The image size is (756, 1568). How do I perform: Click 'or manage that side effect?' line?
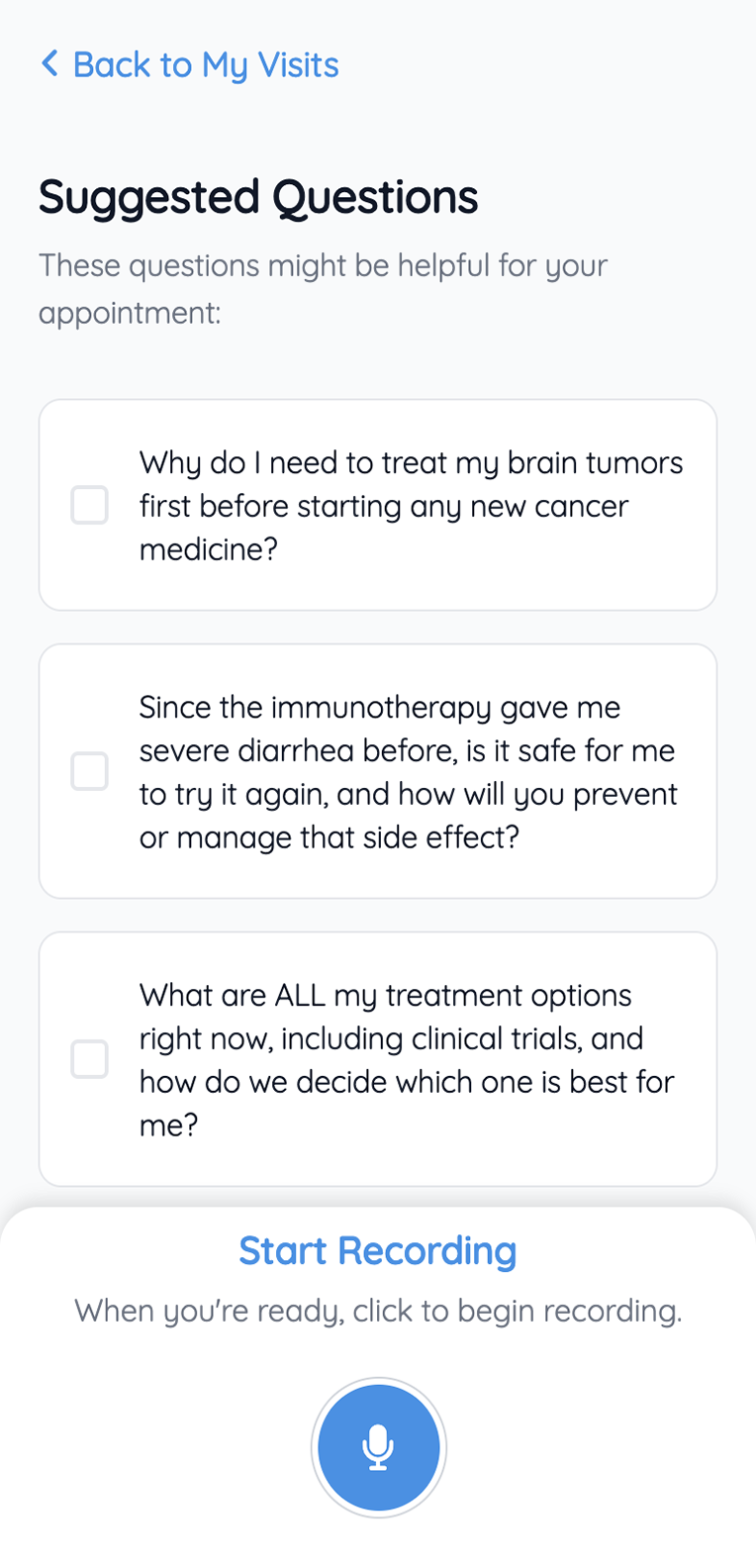[329, 837]
